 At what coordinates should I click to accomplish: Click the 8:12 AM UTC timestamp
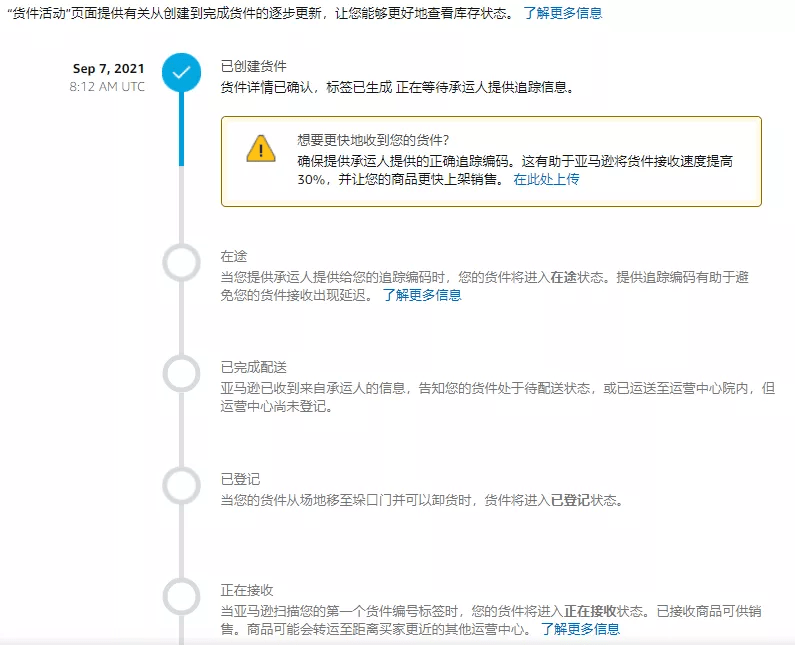click(x=107, y=87)
